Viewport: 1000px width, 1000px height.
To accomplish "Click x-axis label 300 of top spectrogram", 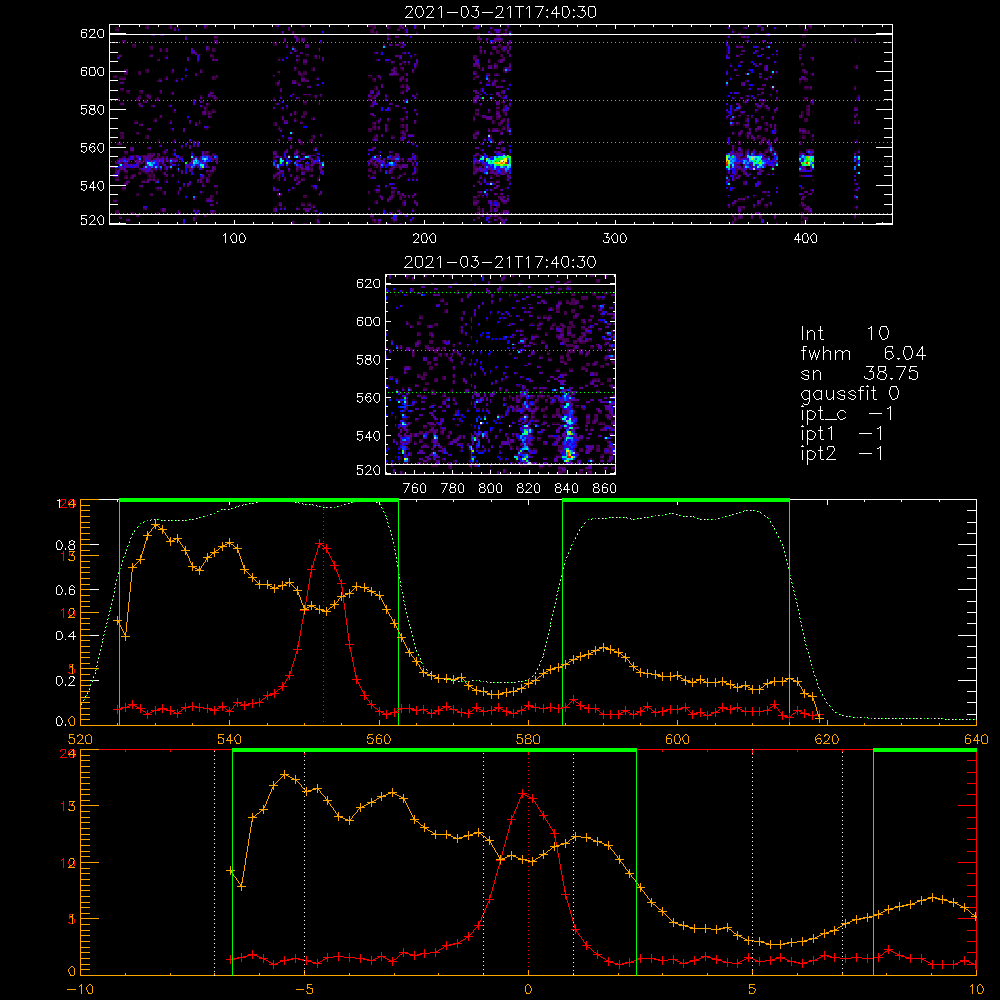I will pos(615,239).
